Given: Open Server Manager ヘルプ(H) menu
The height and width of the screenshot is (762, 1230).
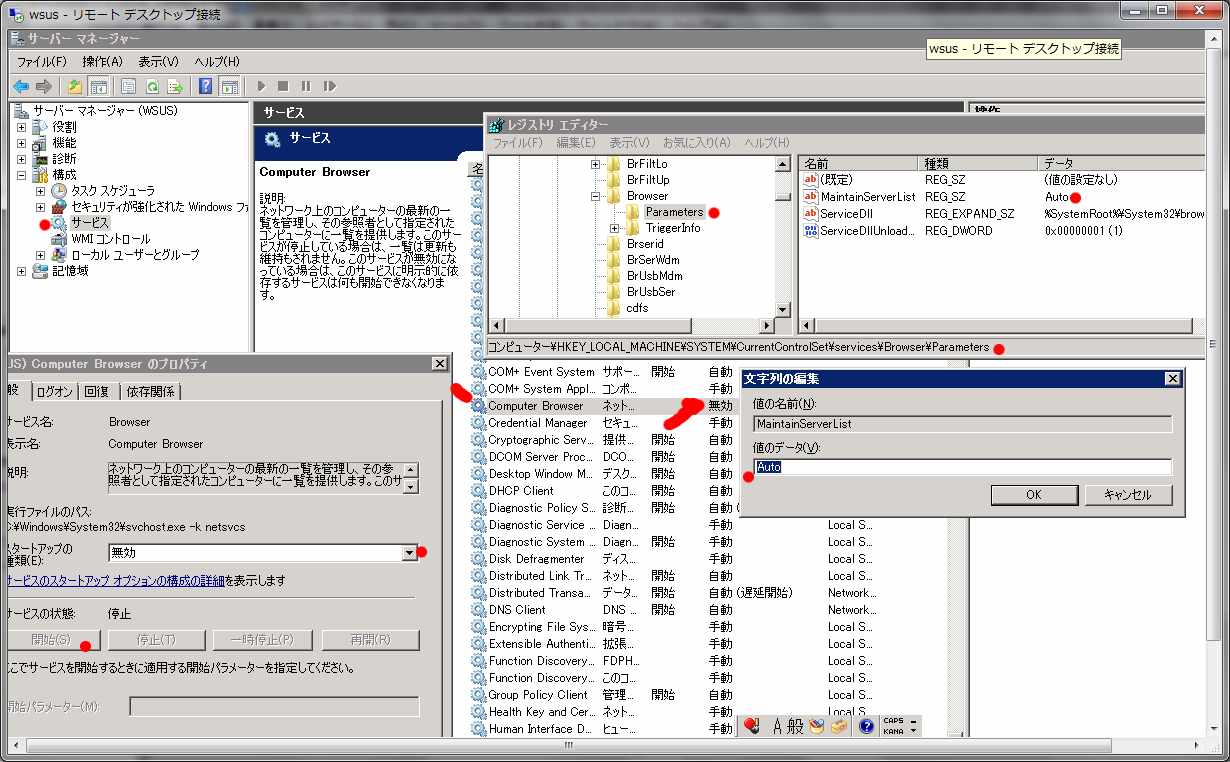Looking at the screenshot, I should [x=217, y=62].
